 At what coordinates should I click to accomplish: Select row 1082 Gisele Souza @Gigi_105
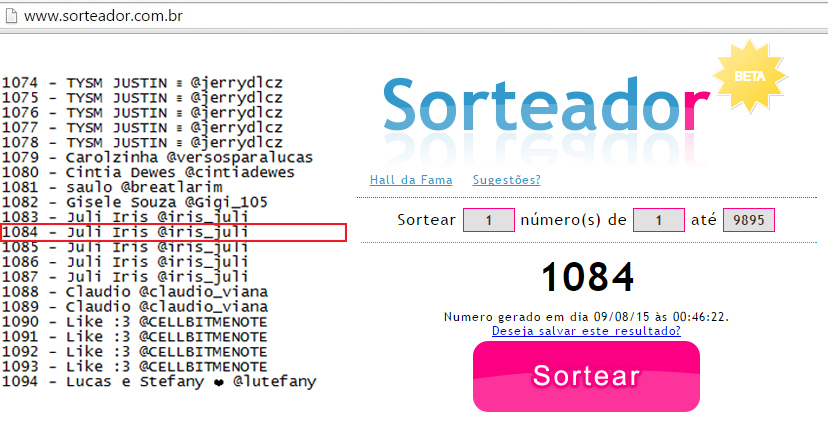pyautogui.click(x=135, y=202)
